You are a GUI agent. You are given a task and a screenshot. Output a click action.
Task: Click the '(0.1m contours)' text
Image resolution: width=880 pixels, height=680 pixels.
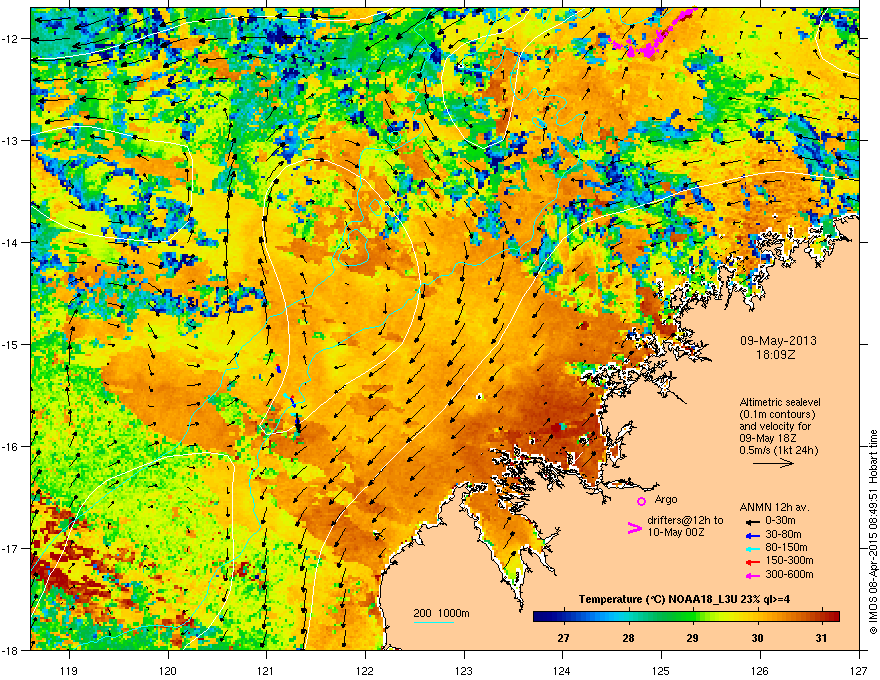click(x=777, y=415)
